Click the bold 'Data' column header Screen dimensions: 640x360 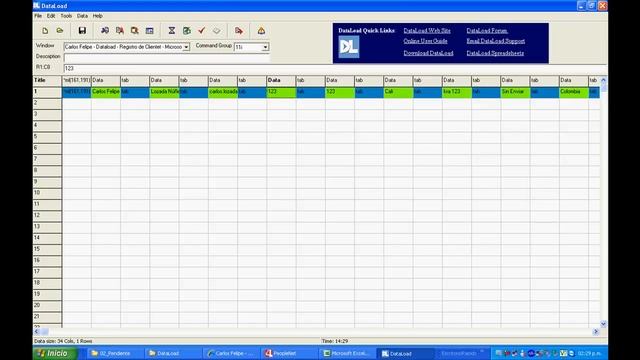pyautogui.click(x=281, y=80)
